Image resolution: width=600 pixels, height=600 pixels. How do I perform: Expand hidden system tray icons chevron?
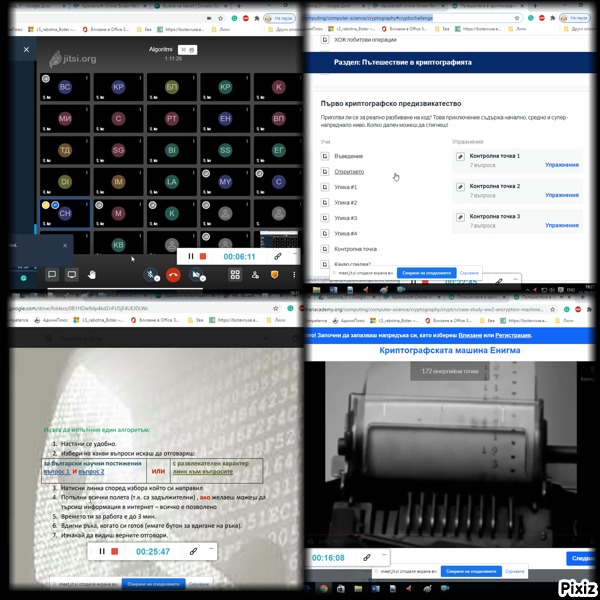point(527,290)
